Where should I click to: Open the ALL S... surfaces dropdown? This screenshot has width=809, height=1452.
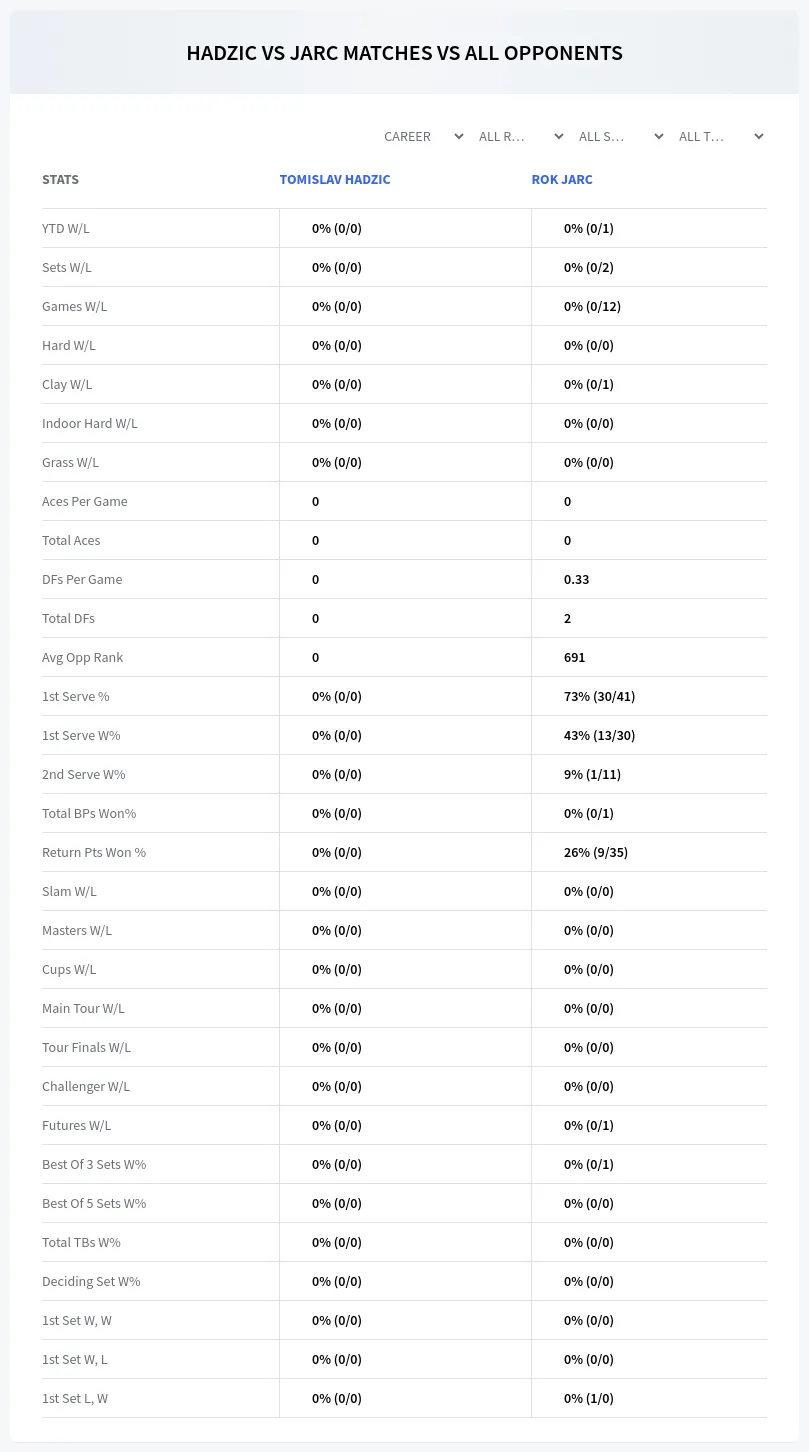[621, 137]
